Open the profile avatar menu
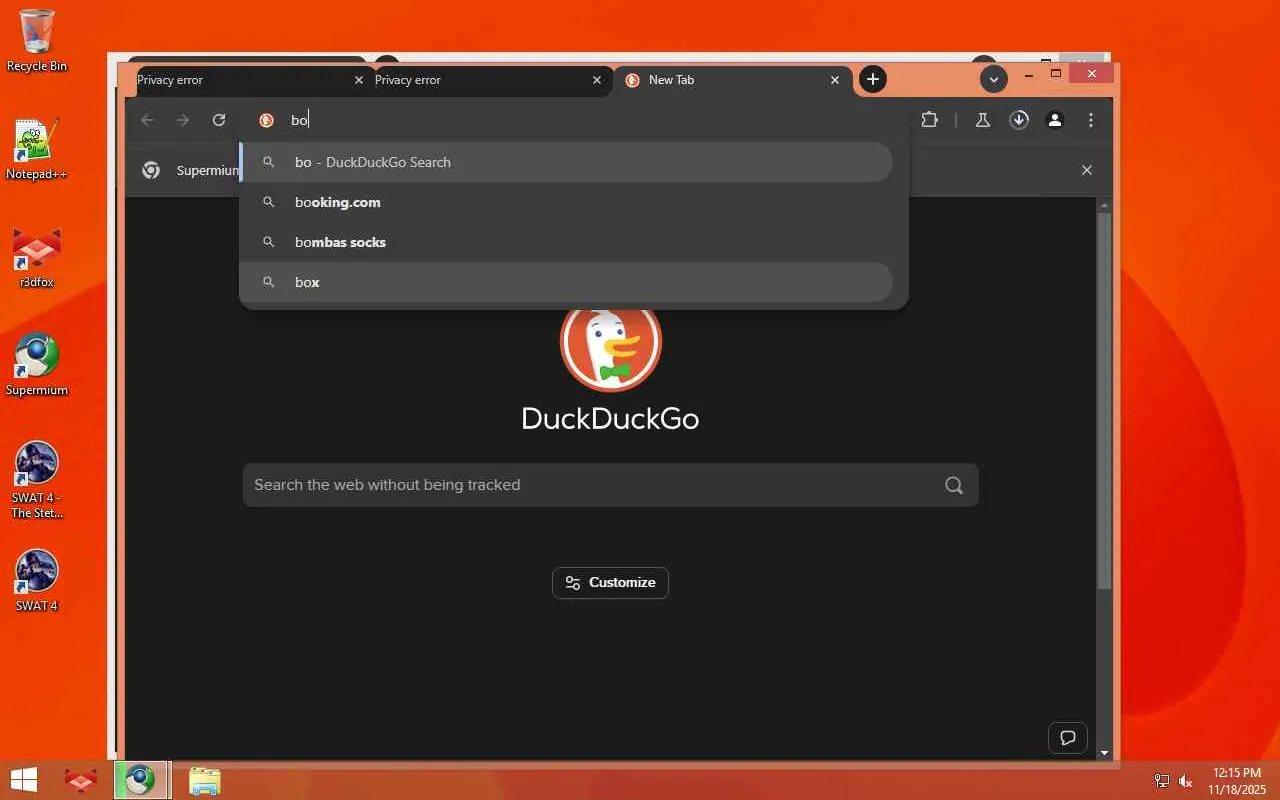This screenshot has height=800, width=1280. click(1055, 120)
